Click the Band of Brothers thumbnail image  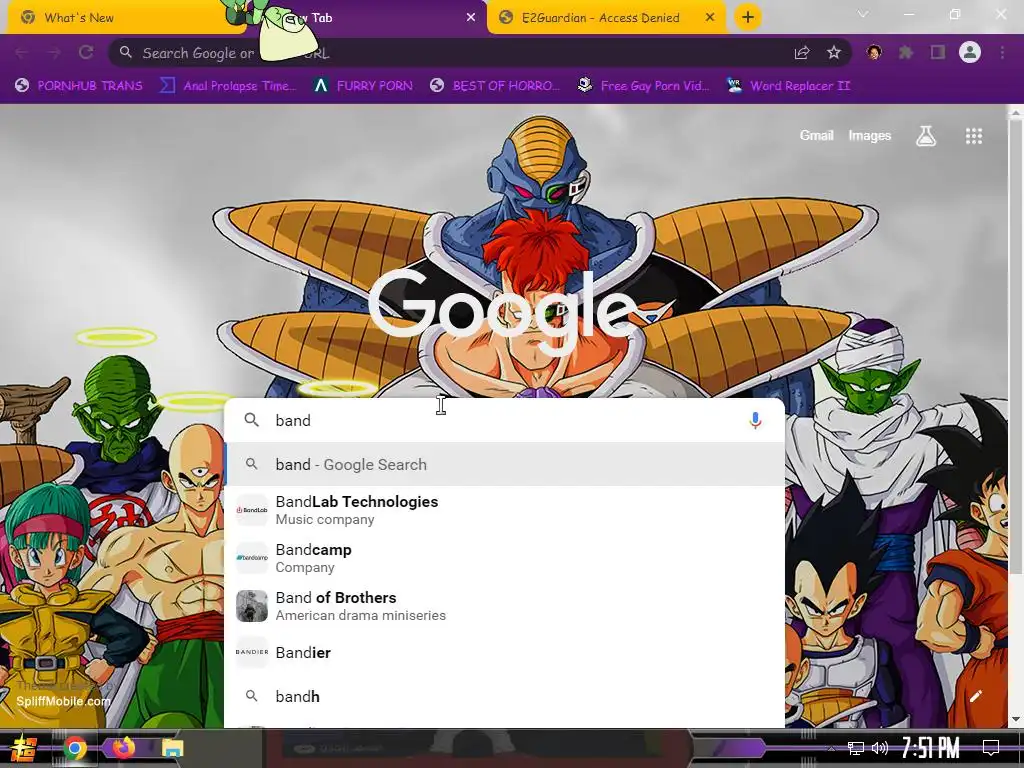(251, 606)
